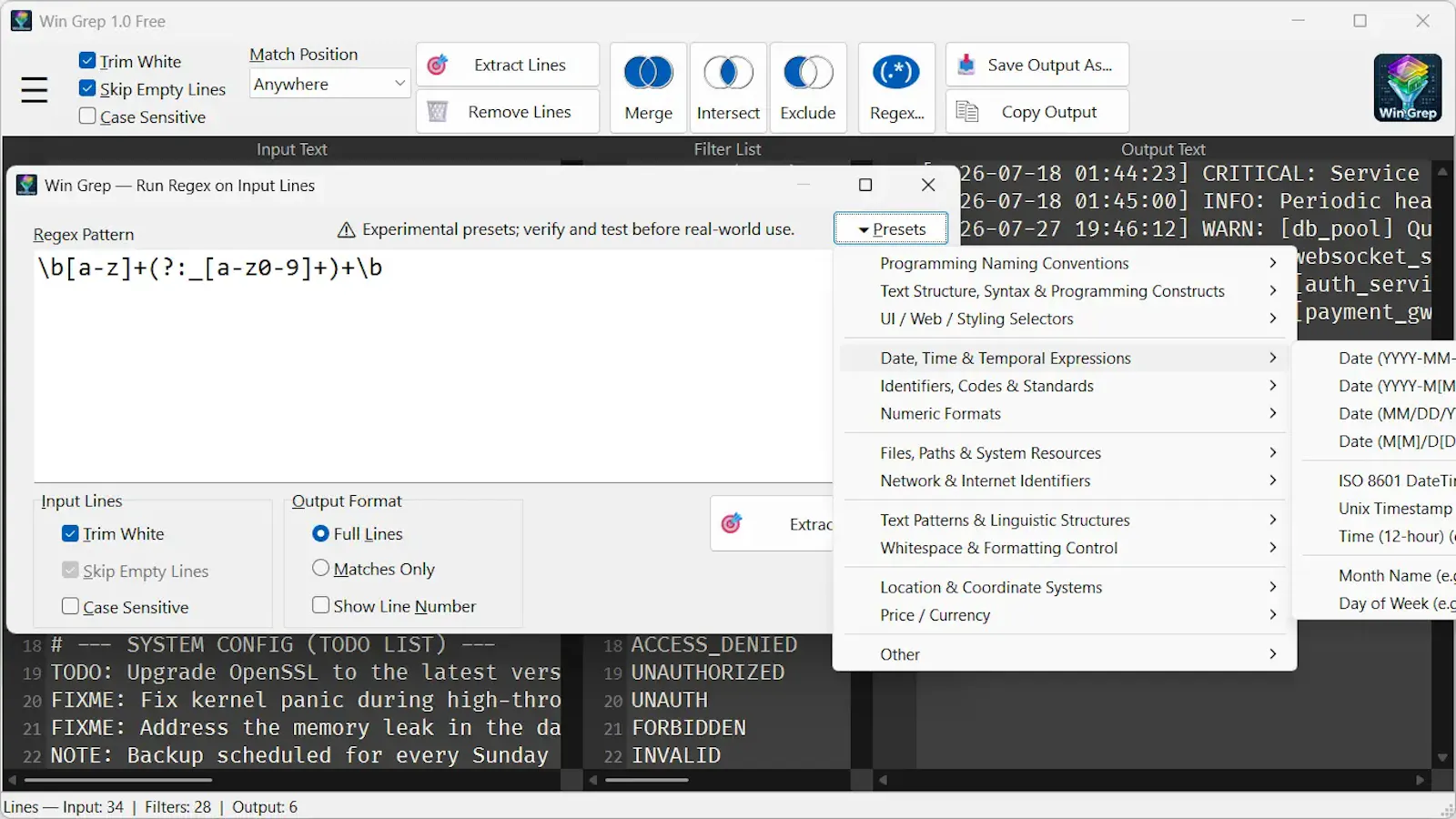The image size is (1456, 819).
Task: Click Output Text scrollbar up arrow
Action: tap(1442, 171)
